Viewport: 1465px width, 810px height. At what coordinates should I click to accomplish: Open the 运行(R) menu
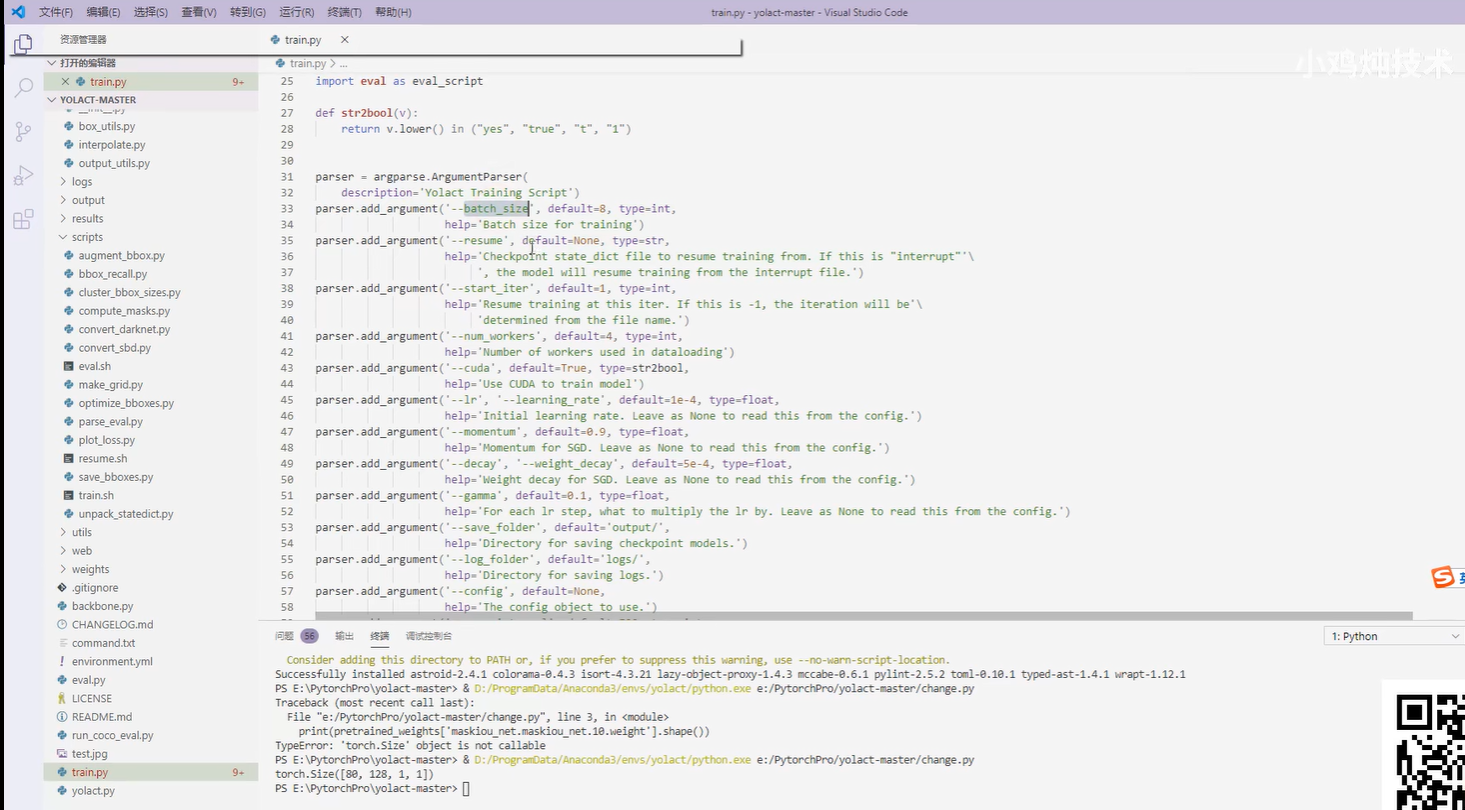[296, 12]
